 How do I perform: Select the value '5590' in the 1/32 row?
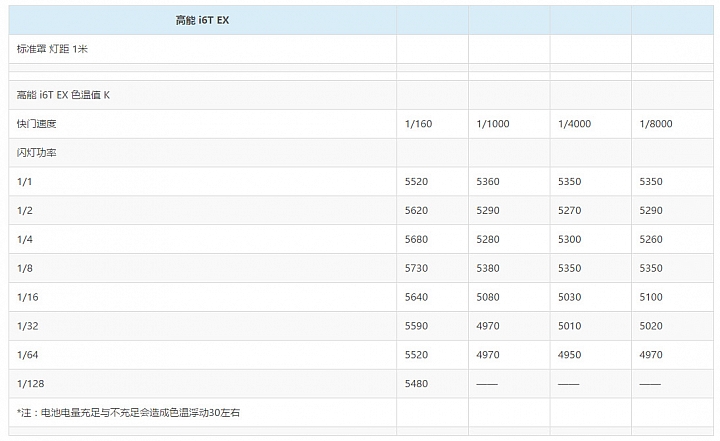[416, 327]
